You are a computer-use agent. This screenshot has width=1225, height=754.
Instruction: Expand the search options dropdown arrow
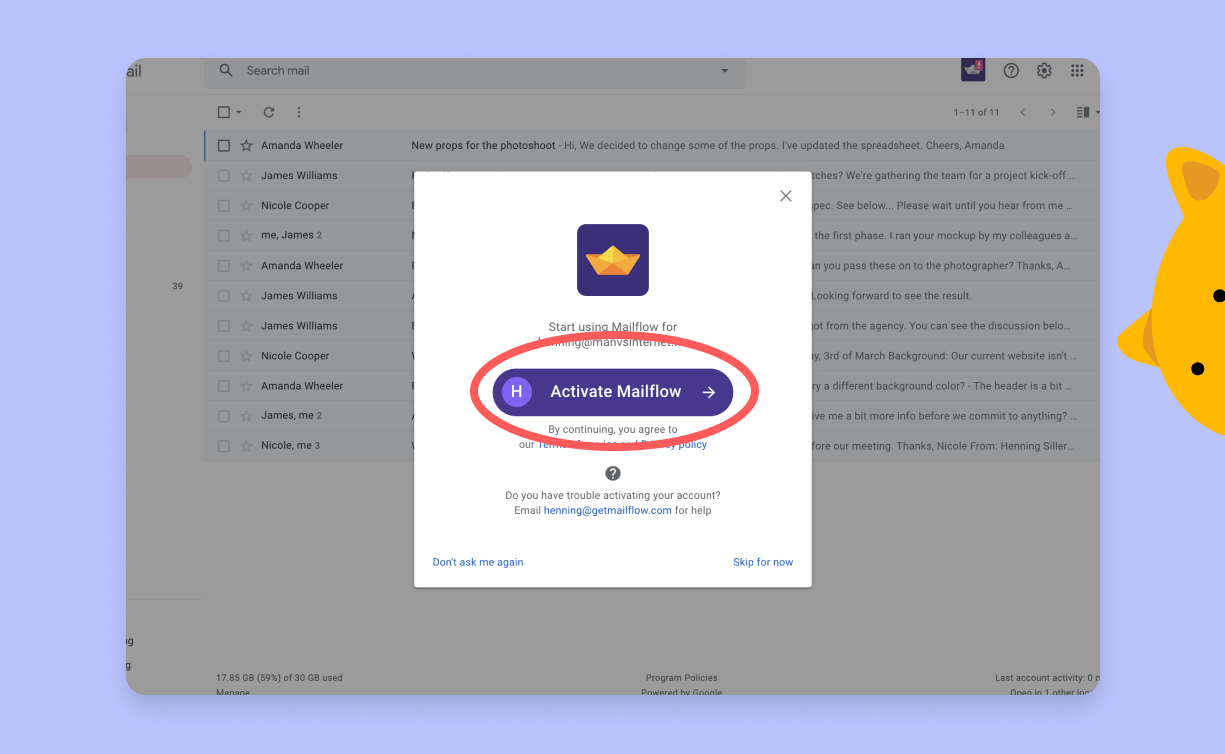click(725, 71)
